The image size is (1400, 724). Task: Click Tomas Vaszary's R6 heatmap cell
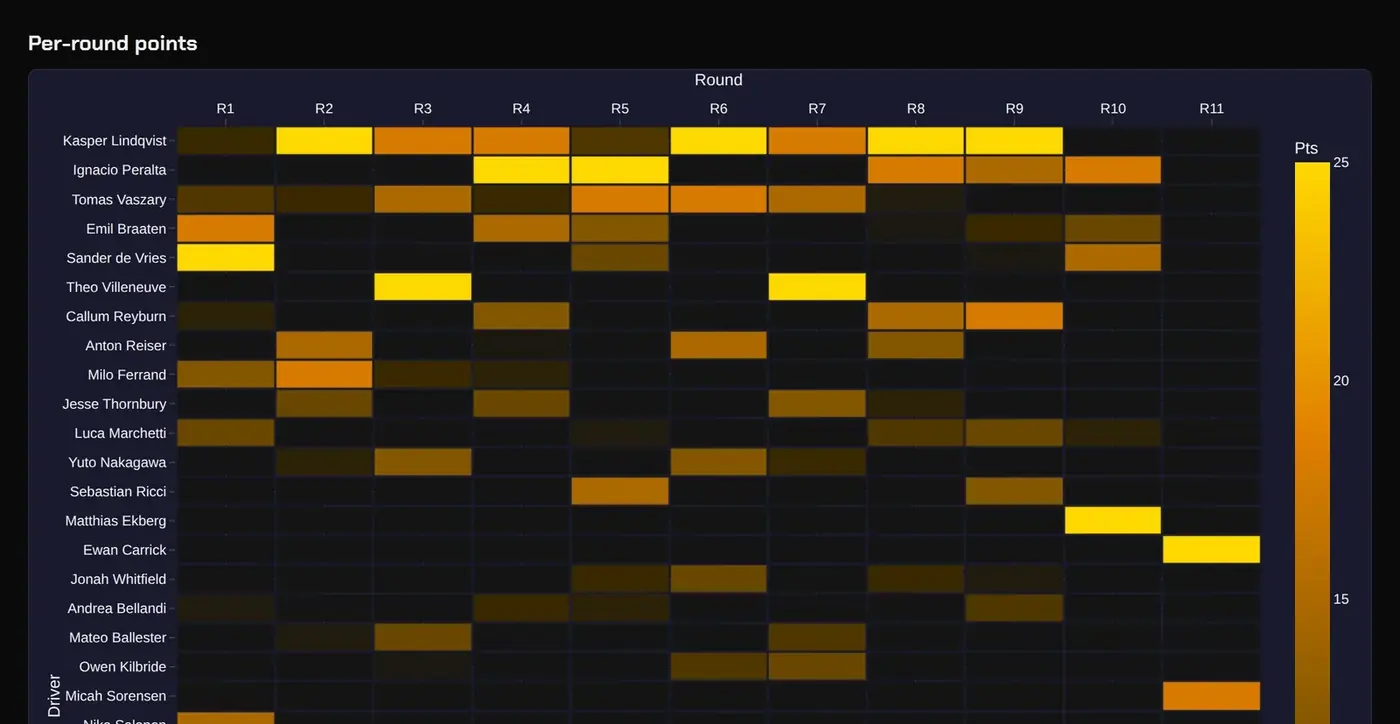pos(718,200)
